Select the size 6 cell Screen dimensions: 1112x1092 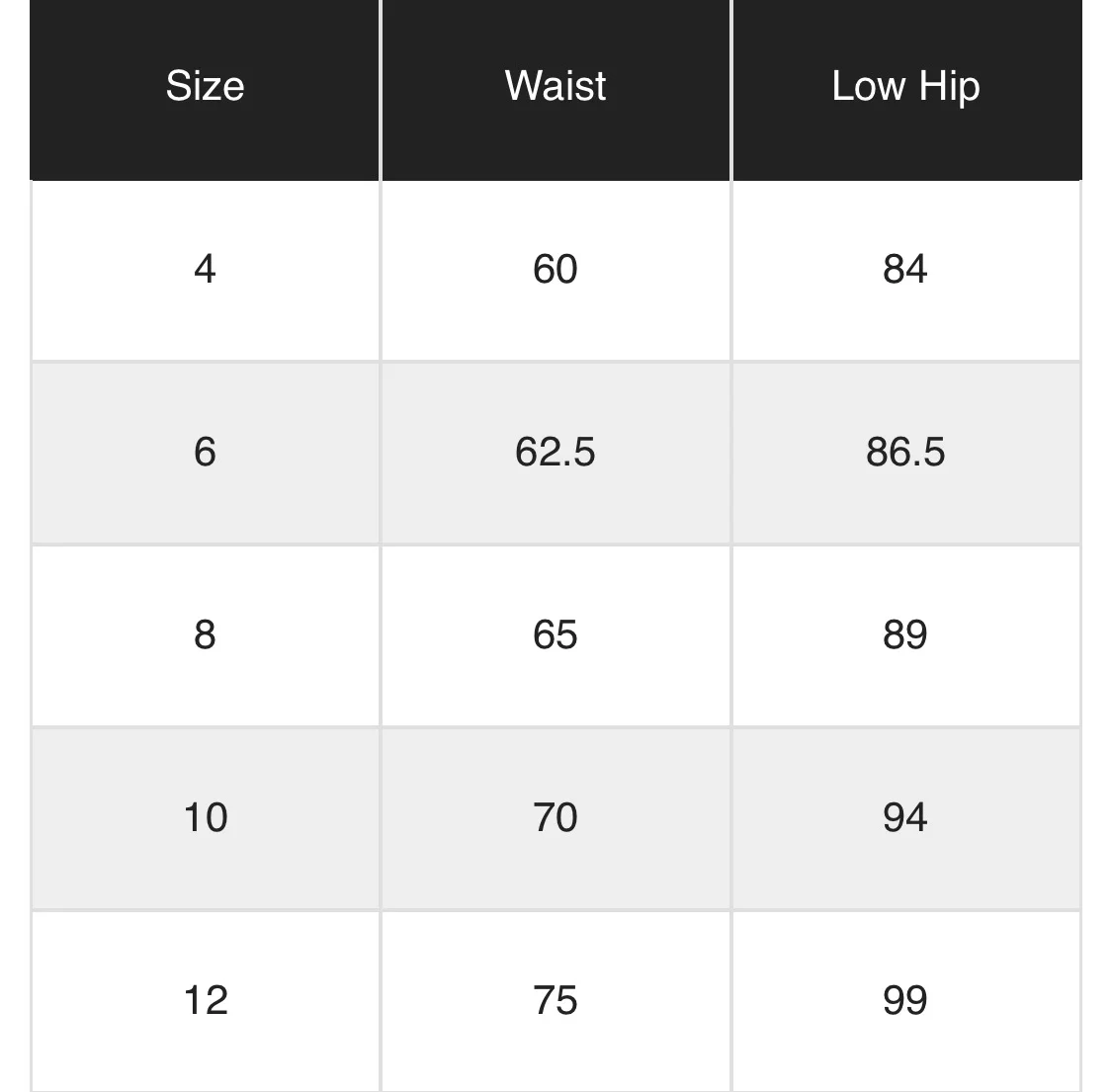205,453
